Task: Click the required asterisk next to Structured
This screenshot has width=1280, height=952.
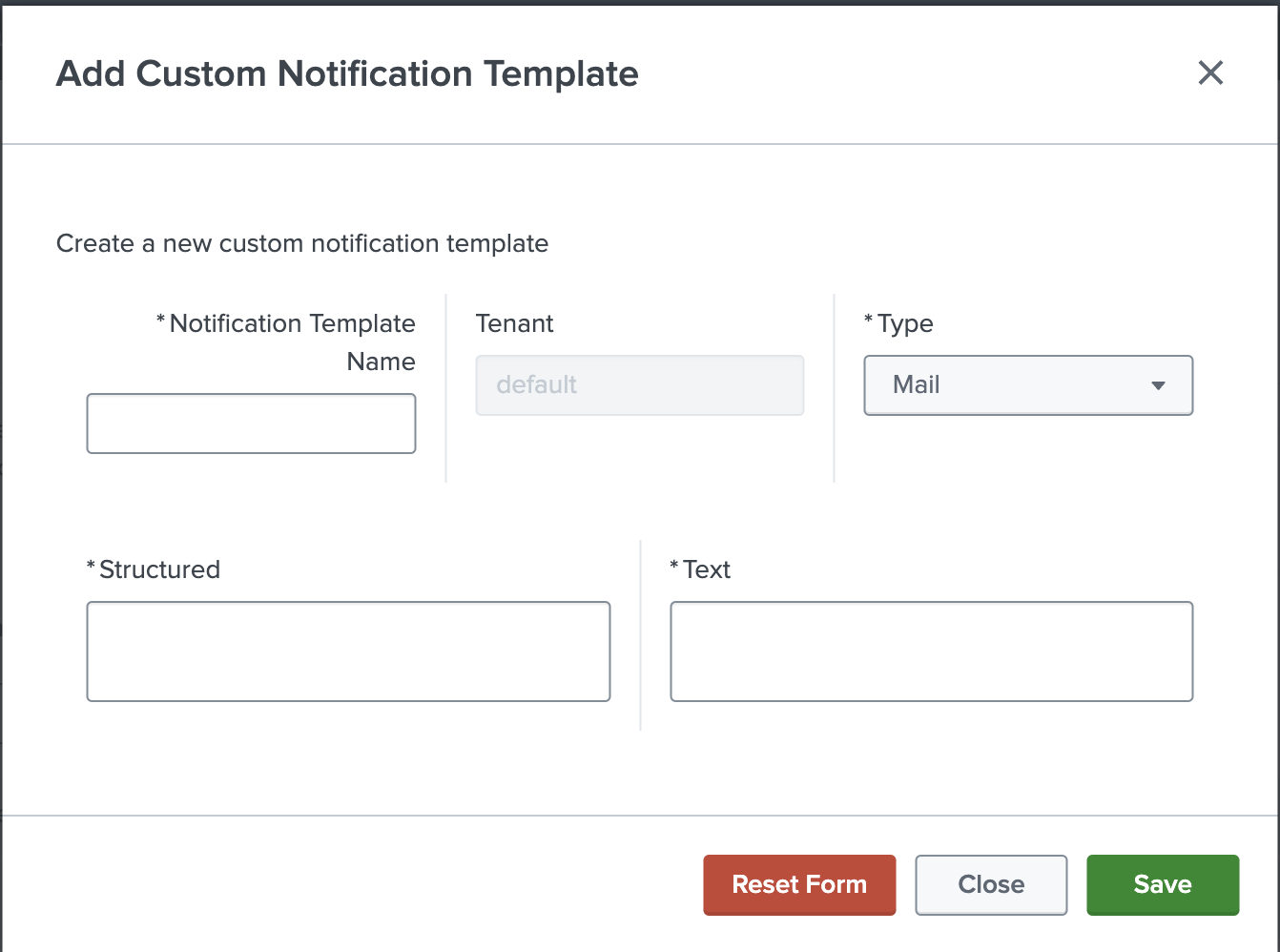Action: coord(93,567)
